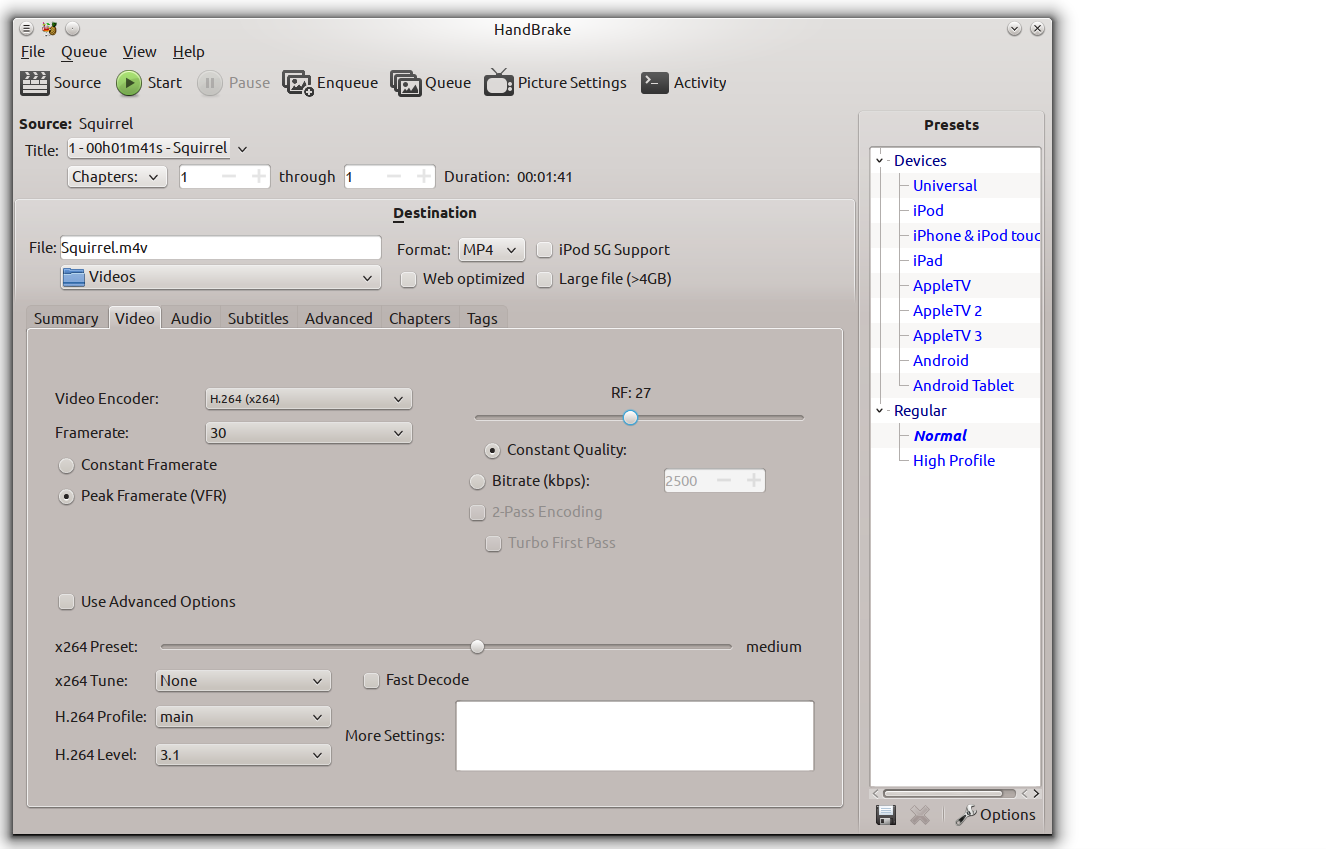Check Large file (>4GB) option
1326x849 pixels.
[544, 280]
